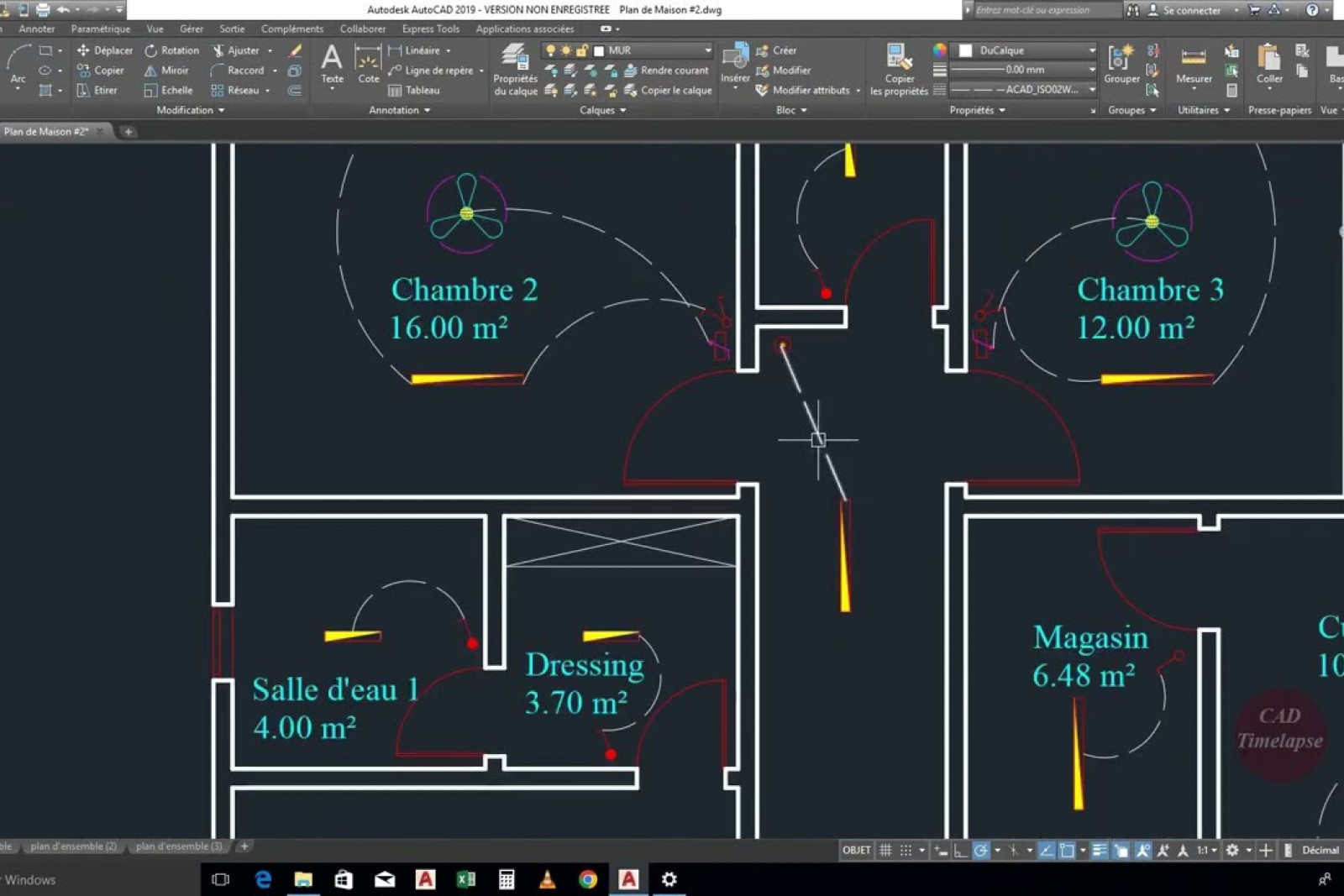
Task: Toggle ortho mode in the status bar
Action: [960, 850]
